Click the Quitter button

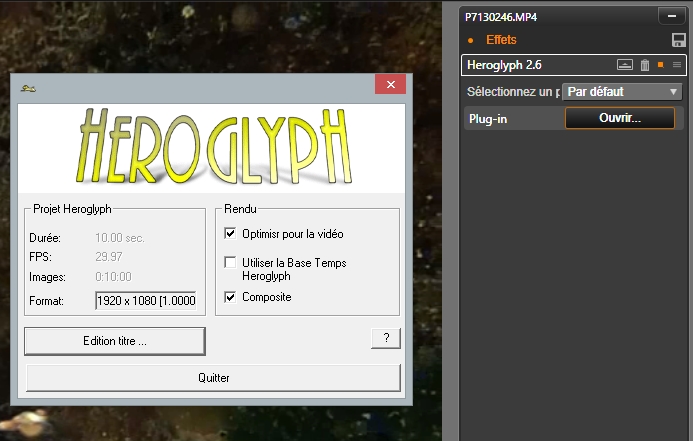point(213,378)
